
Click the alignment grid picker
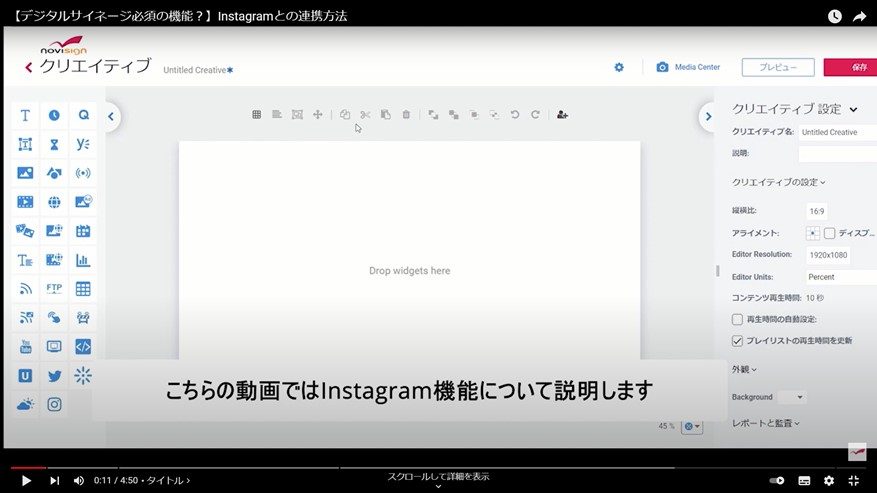point(813,233)
